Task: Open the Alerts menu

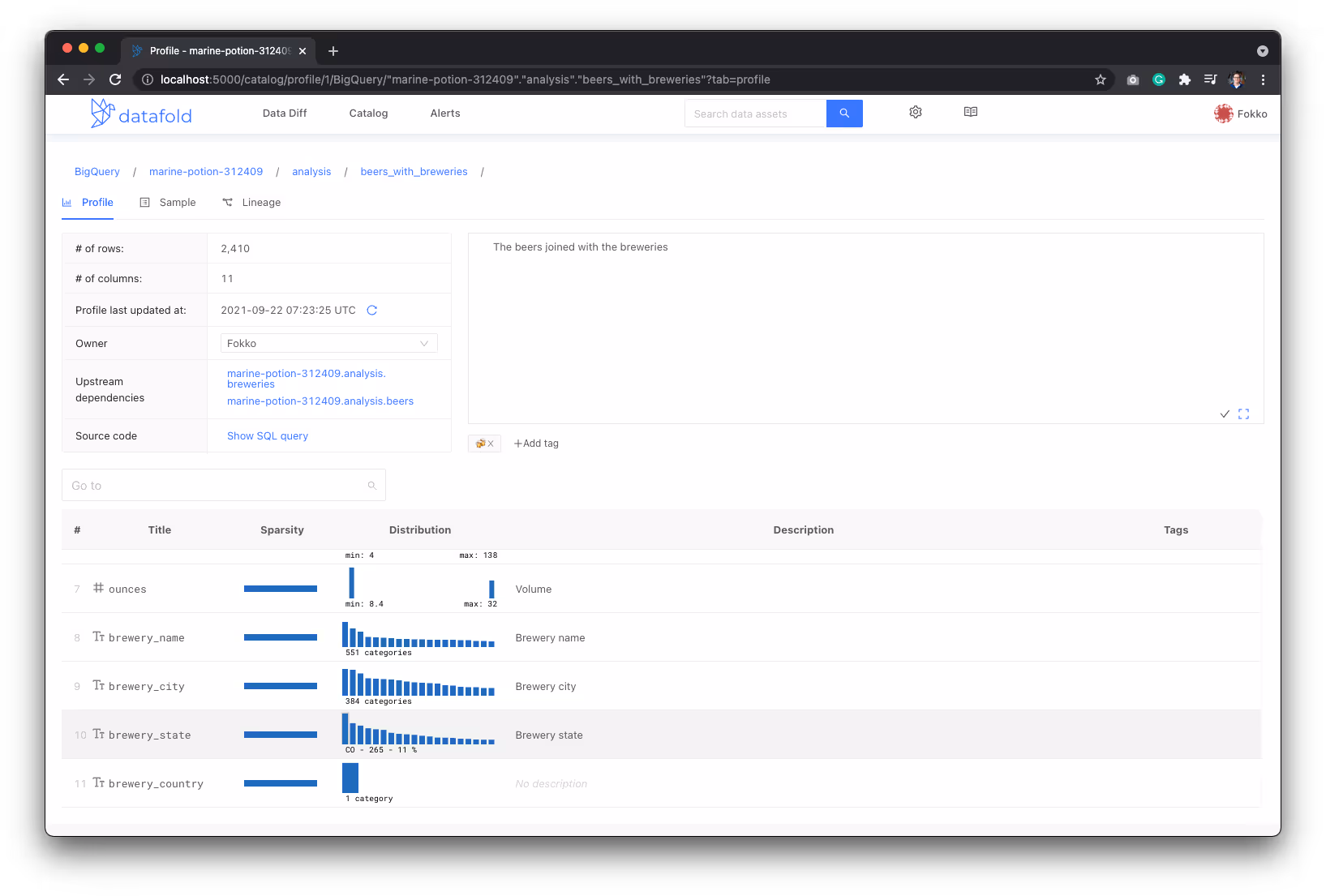Action: [x=445, y=114]
